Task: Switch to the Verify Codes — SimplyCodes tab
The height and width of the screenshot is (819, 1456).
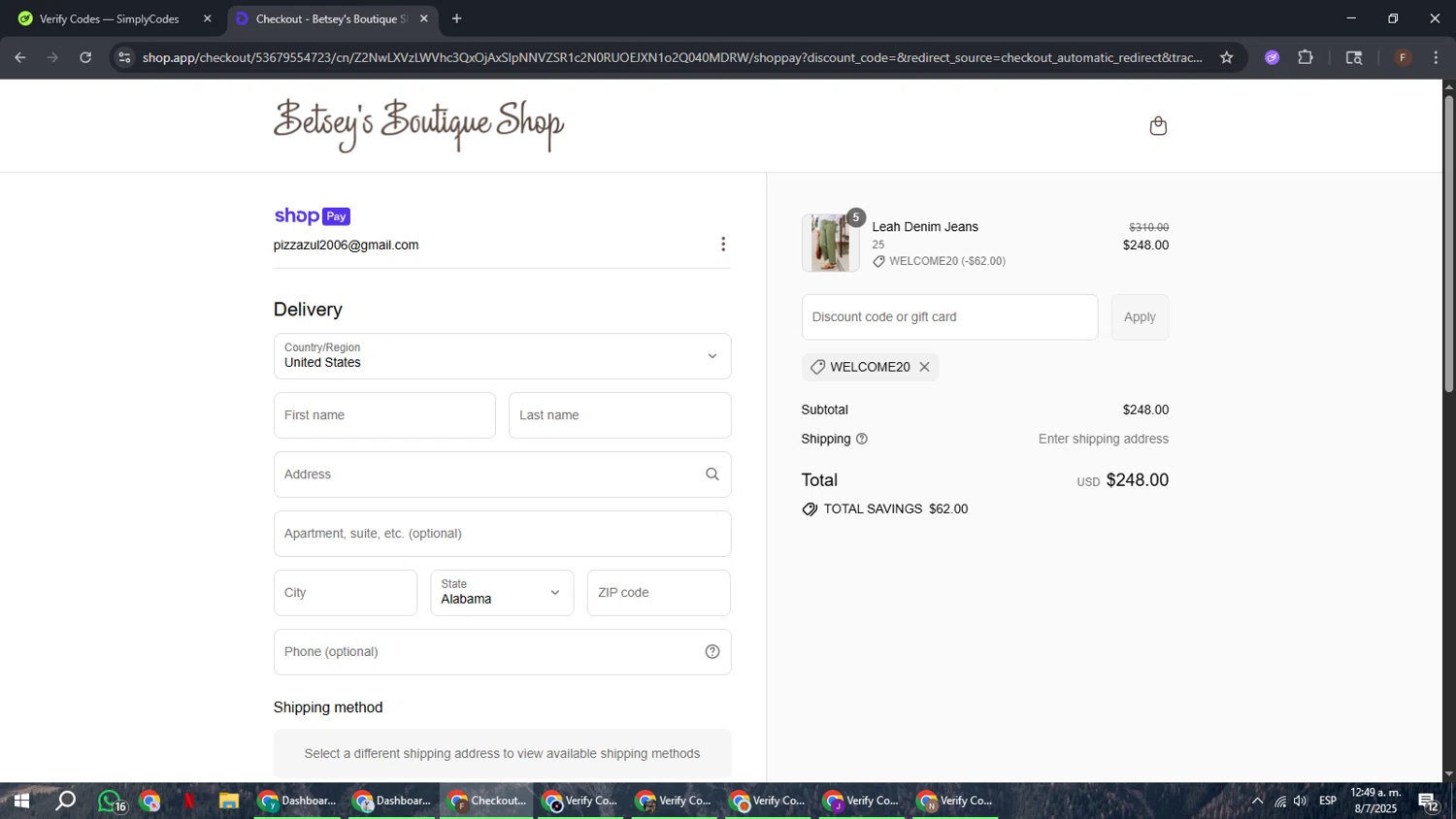Action: coord(113,18)
